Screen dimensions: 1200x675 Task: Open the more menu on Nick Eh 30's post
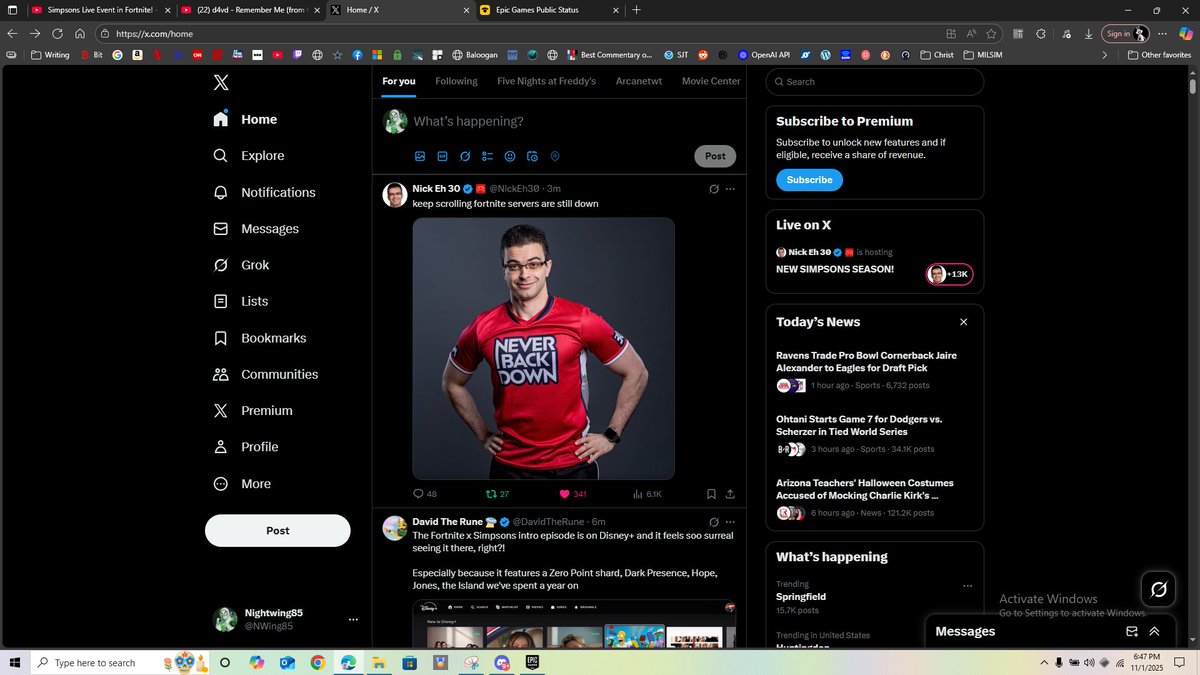(x=730, y=189)
